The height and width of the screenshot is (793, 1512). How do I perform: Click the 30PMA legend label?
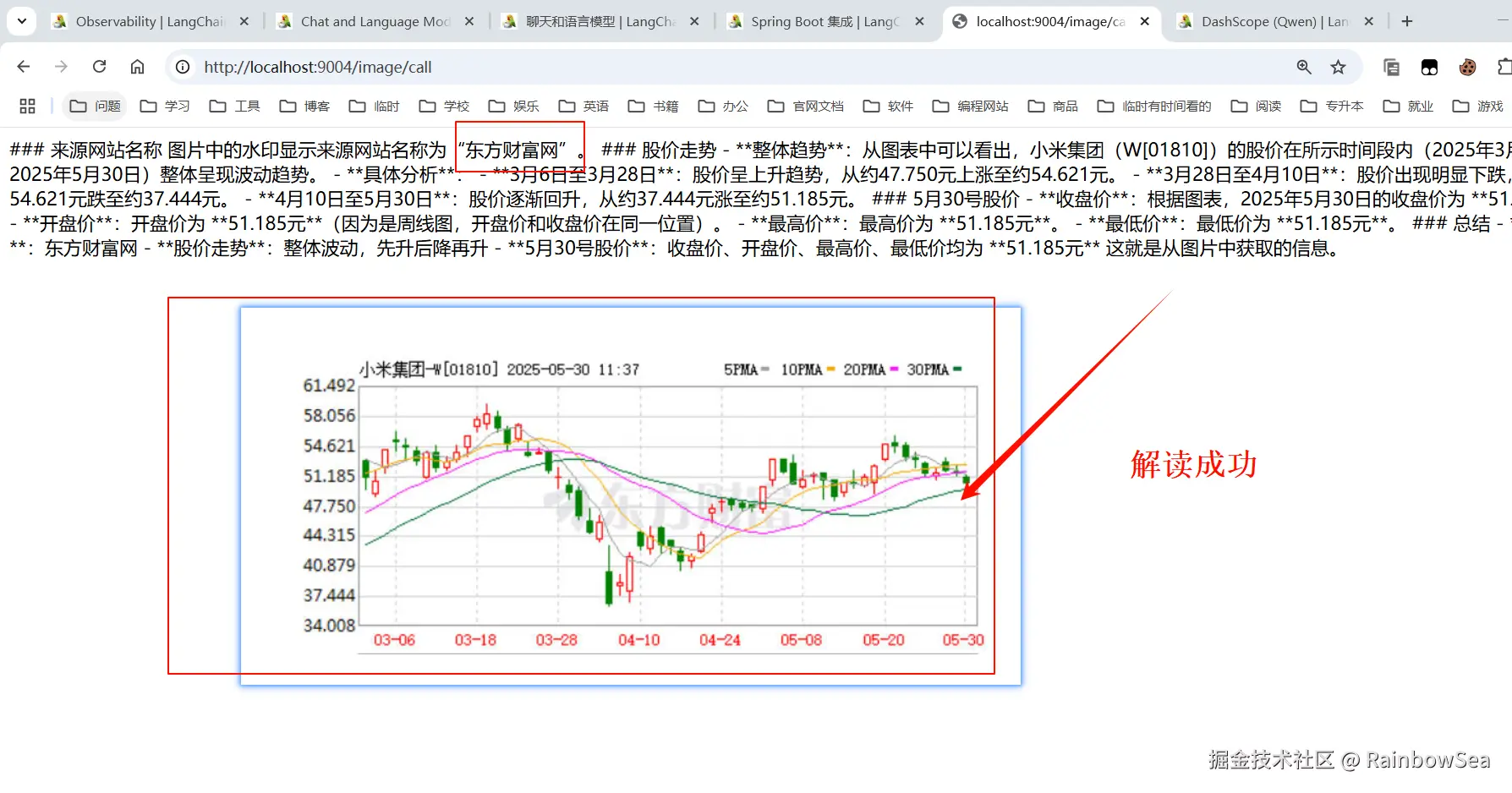coord(928,369)
